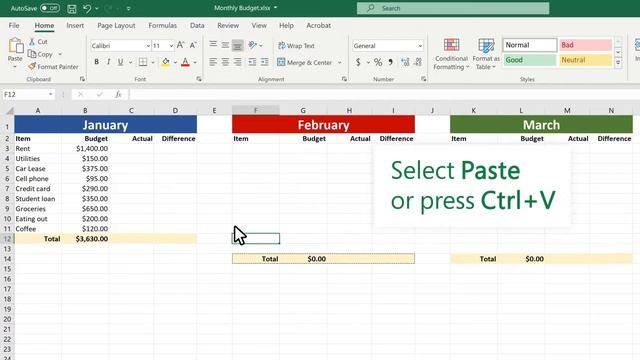The height and width of the screenshot is (360, 640).
Task: Open the font name Calibri dropdown
Action: (148, 46)
